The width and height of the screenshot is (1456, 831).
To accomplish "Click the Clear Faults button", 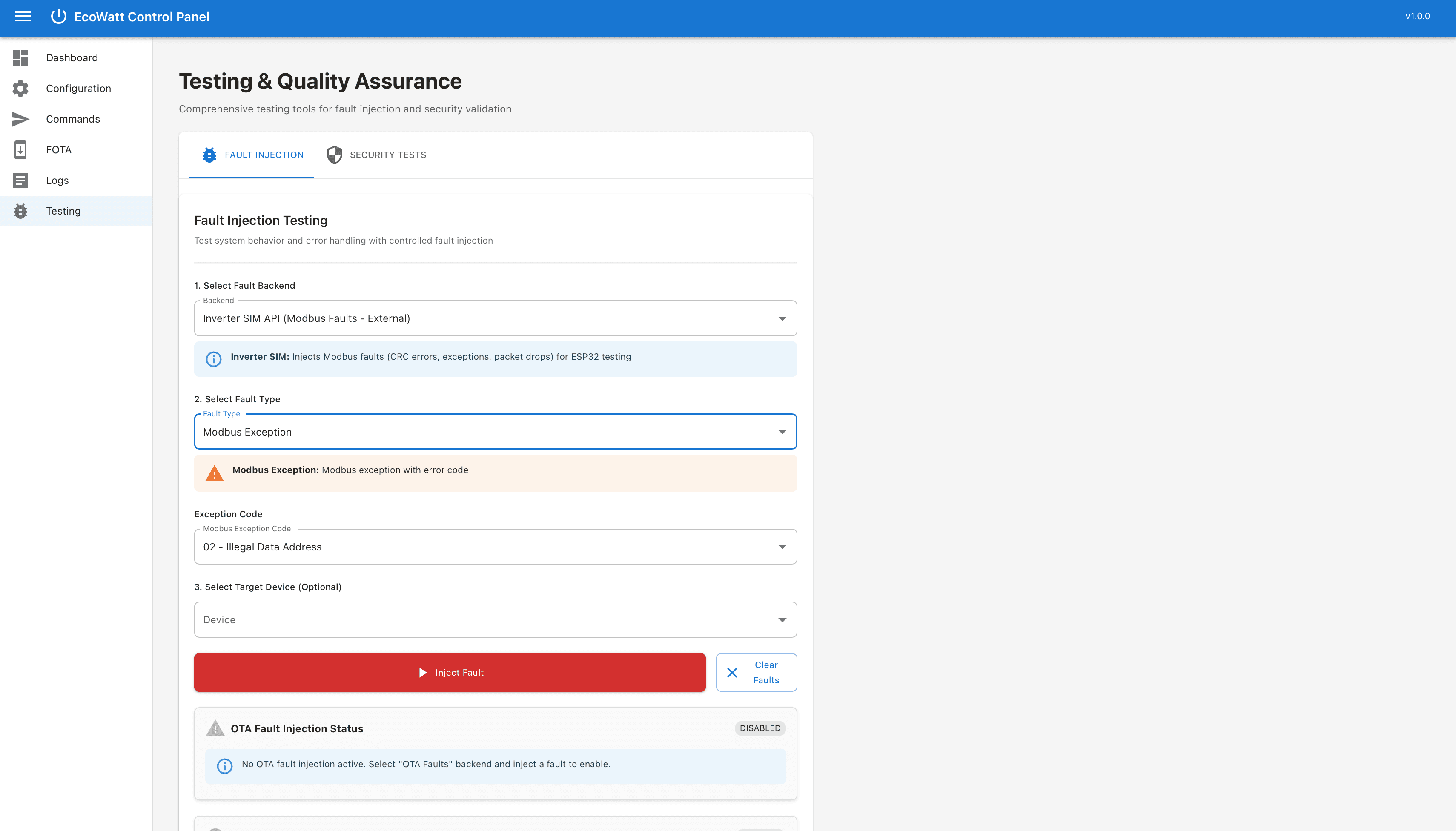I will (756, 672).
